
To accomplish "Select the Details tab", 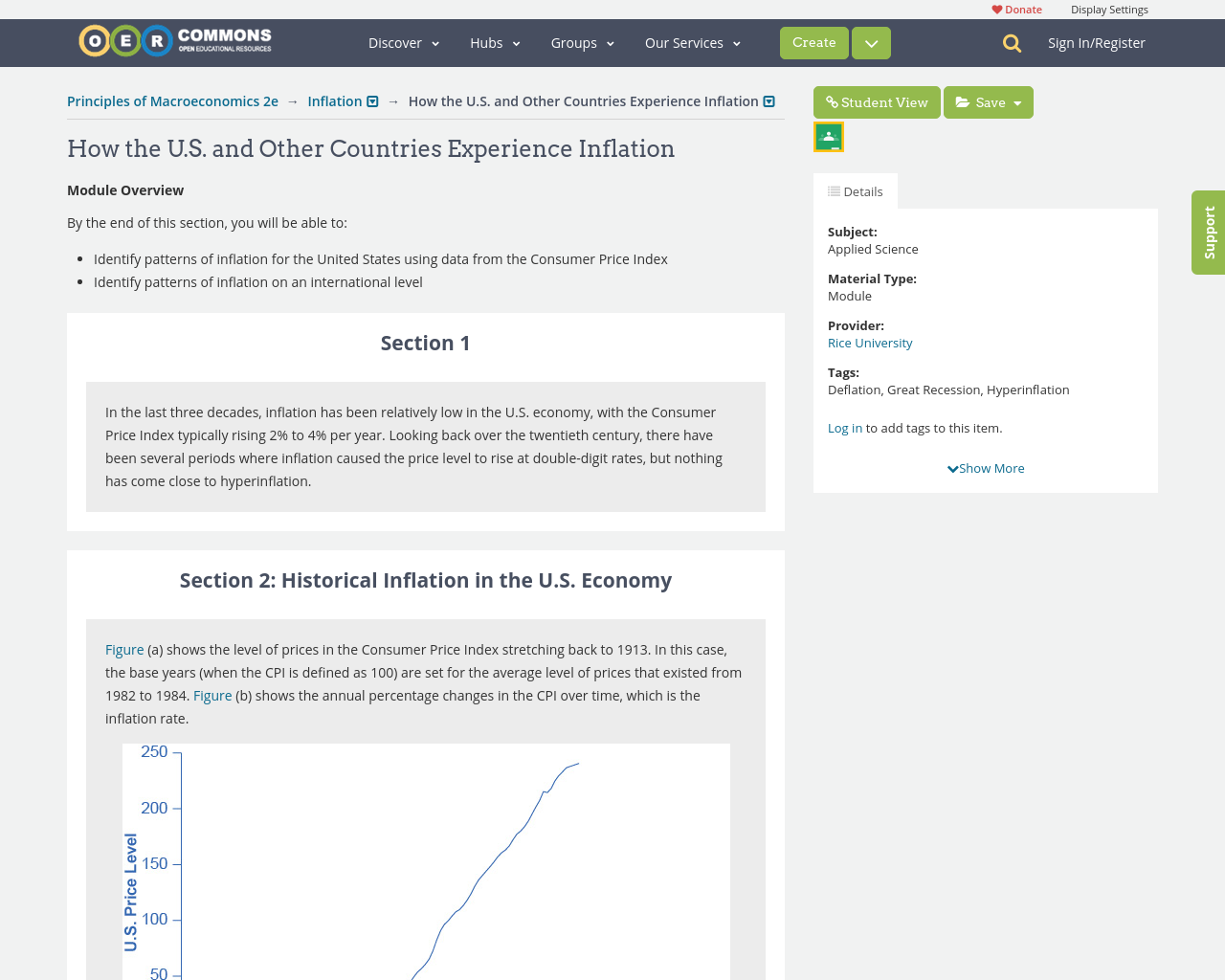I will click(x=856, y=191).
